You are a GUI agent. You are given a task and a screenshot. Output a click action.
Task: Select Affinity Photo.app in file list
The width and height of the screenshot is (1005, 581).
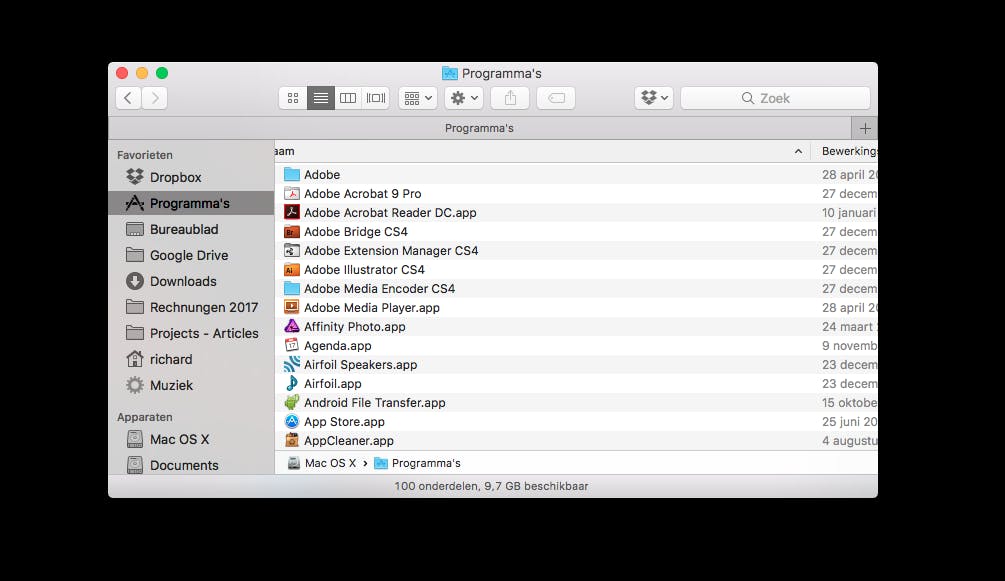(354, 327)
